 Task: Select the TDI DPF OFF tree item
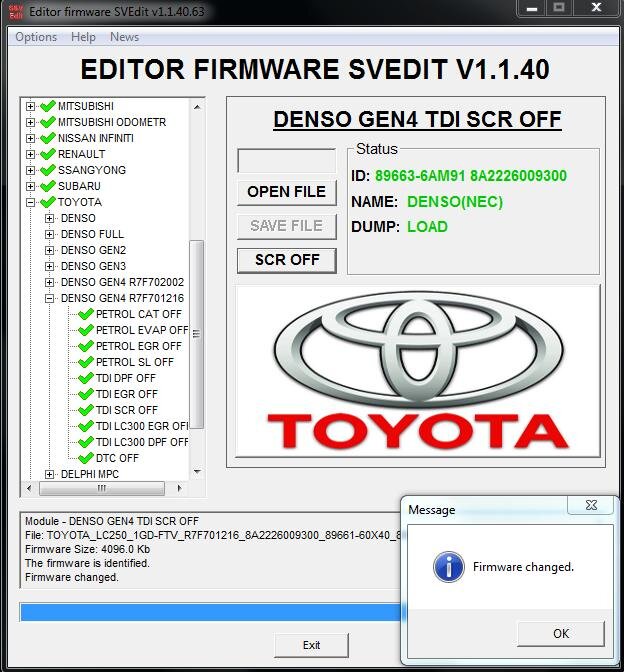(126, 378)
